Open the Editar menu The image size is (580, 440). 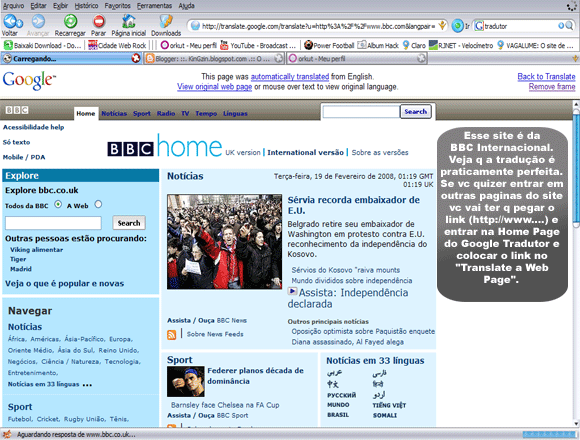[38, 6]
